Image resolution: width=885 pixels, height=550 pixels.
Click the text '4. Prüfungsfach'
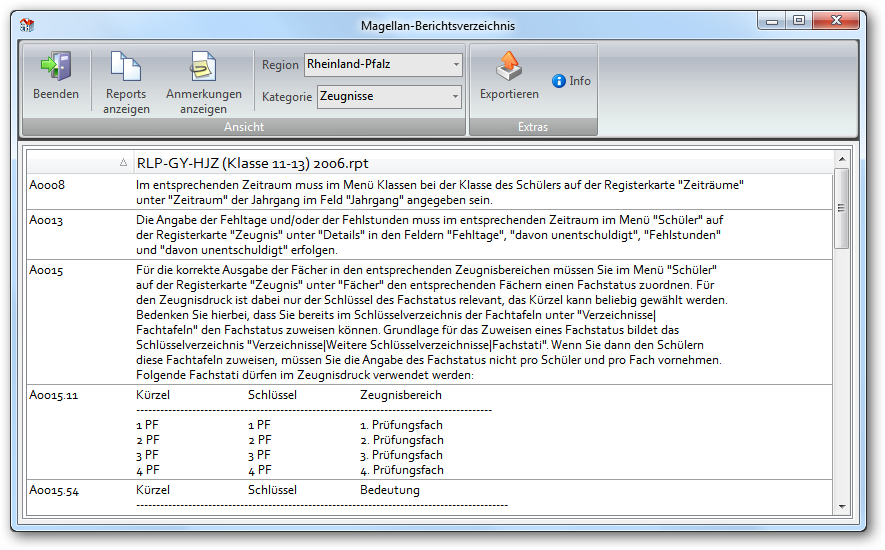(402, 470)
